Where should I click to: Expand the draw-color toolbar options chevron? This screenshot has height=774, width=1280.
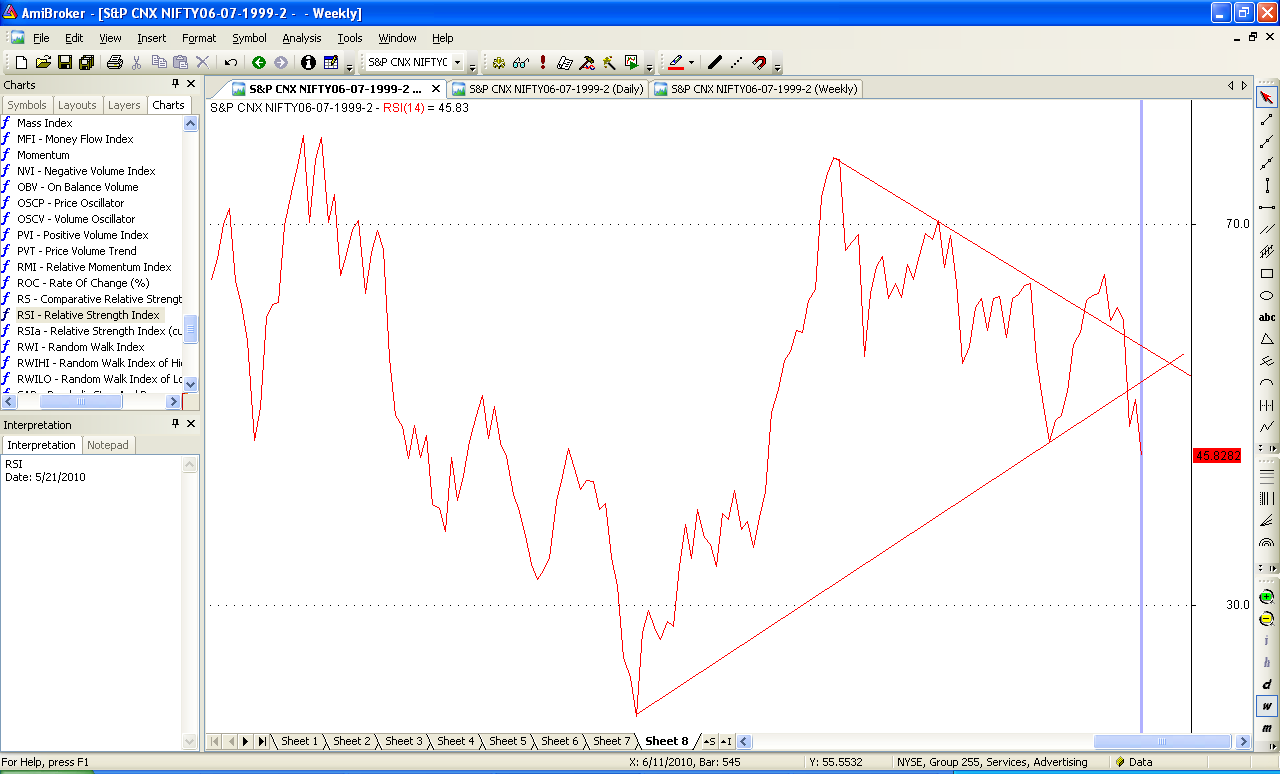click(x=778, y=66)
